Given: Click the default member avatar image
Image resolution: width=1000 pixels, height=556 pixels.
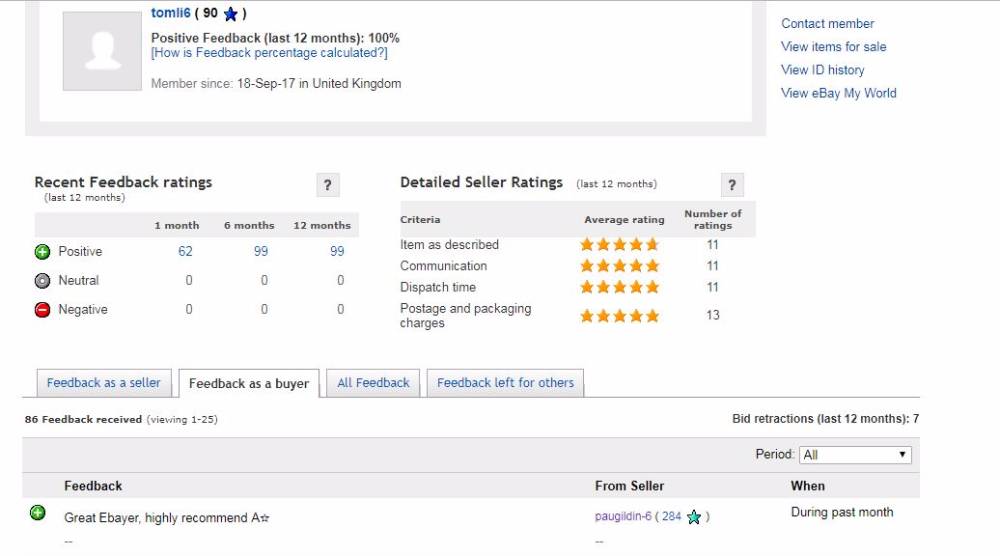Looking at the screenshot, I should point(102,51).
